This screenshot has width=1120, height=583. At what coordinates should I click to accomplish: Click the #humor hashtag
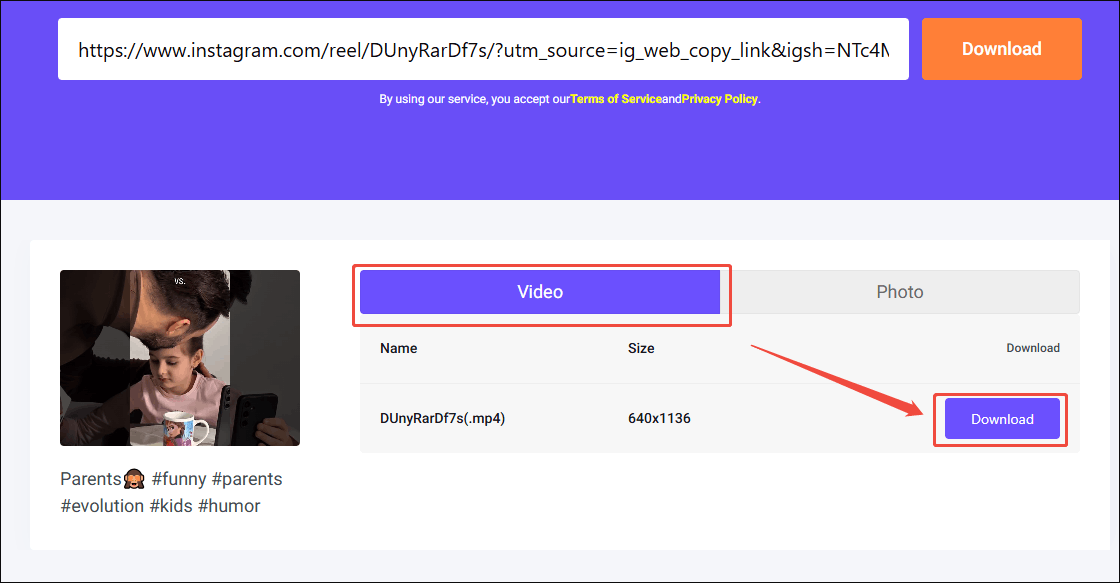[x=230, y=506]
